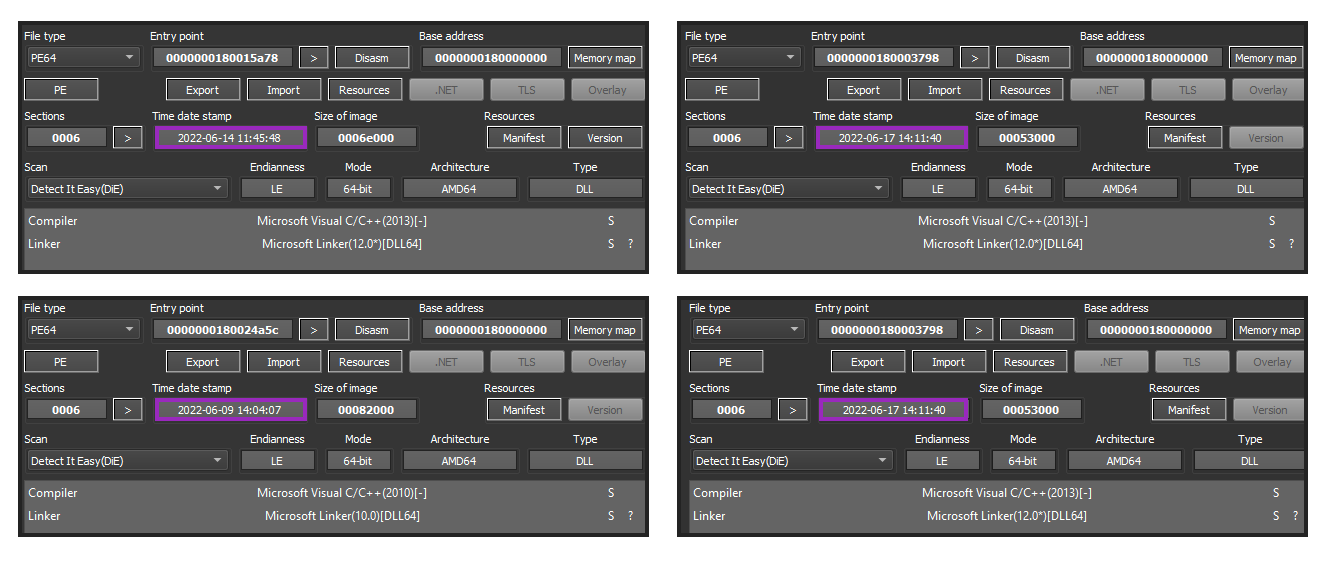Open the File type PE64 dropdown above the 2022-06-14 time stamp
This screenshot has height=574, width=1341.
[x=82, y=58]
